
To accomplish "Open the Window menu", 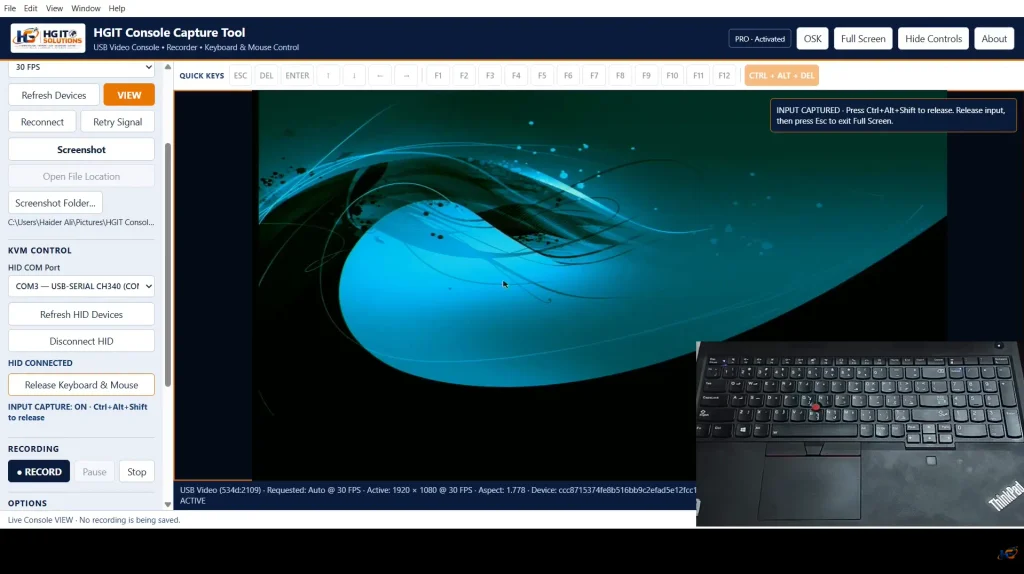I will tap(86, 8).
